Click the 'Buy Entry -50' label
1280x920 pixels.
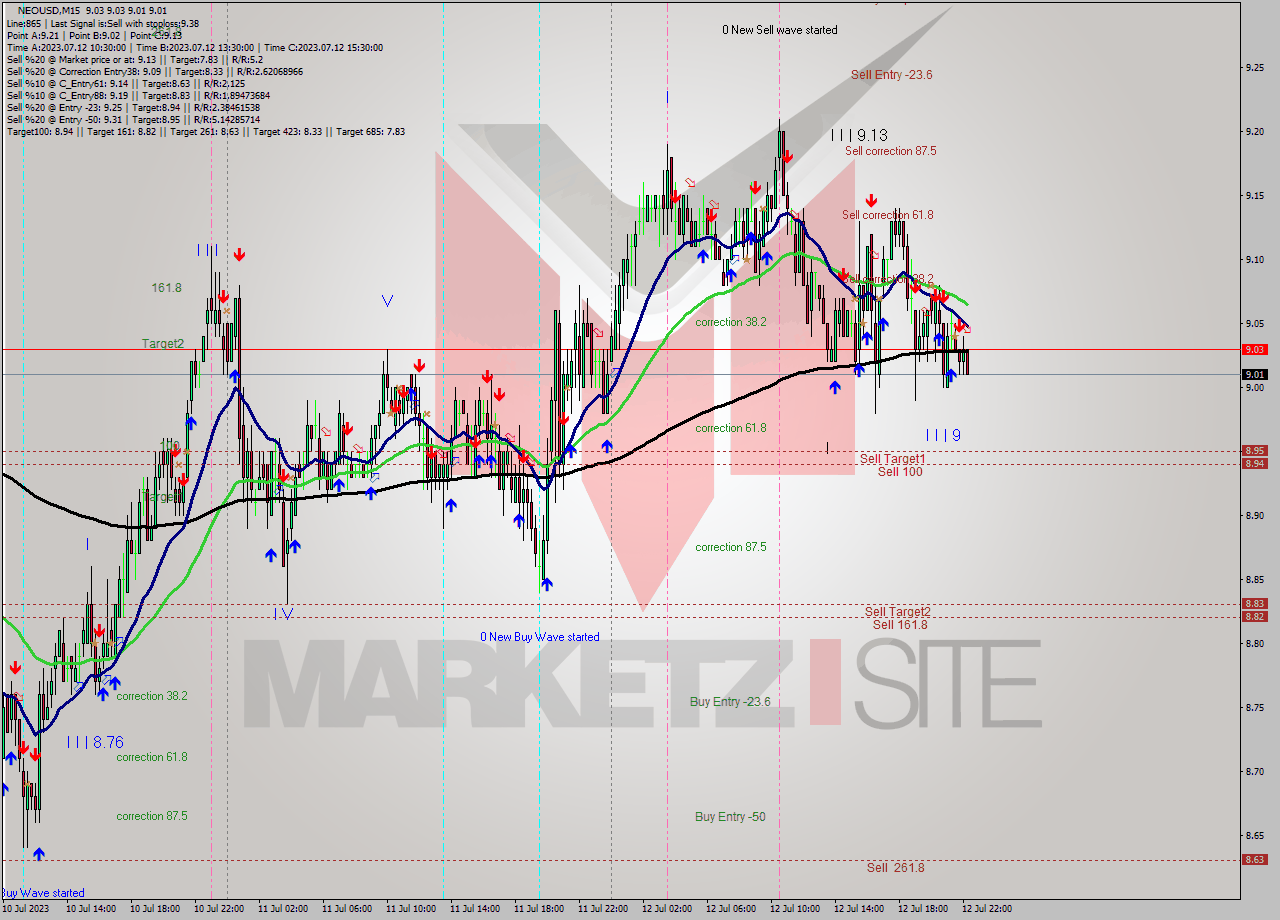(730, 817)
